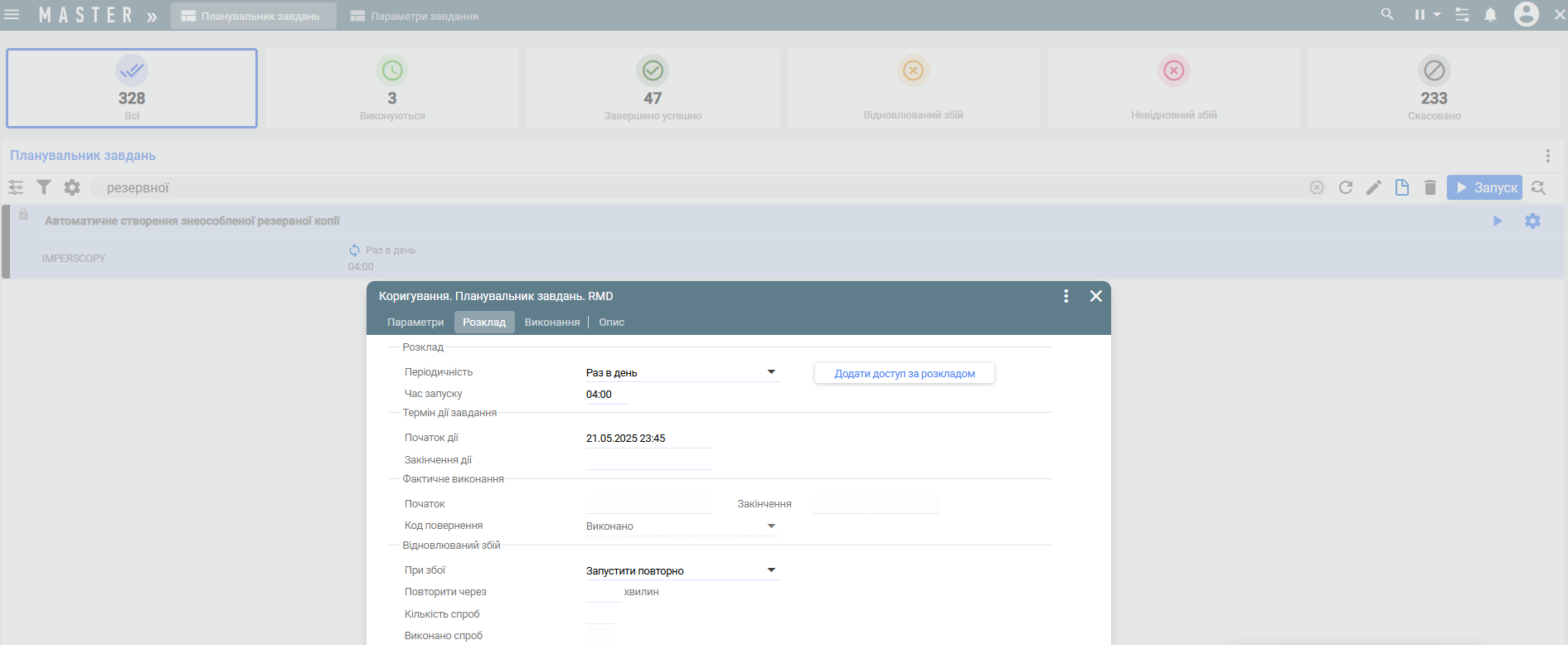Open the При збої dropdown
The image size is (1568, 645).
[x=682, y=570]
